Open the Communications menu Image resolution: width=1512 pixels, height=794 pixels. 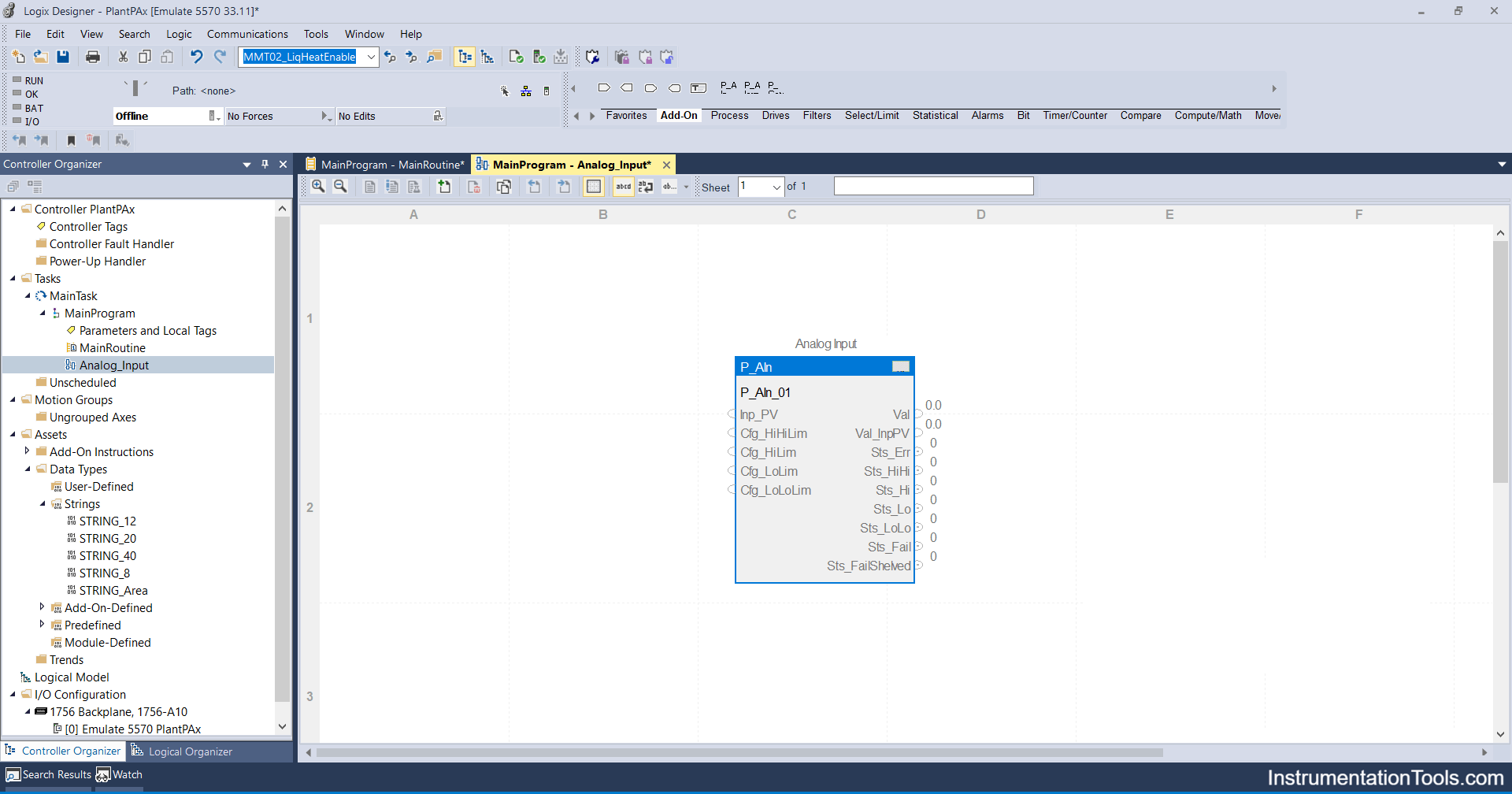(247, 34)
